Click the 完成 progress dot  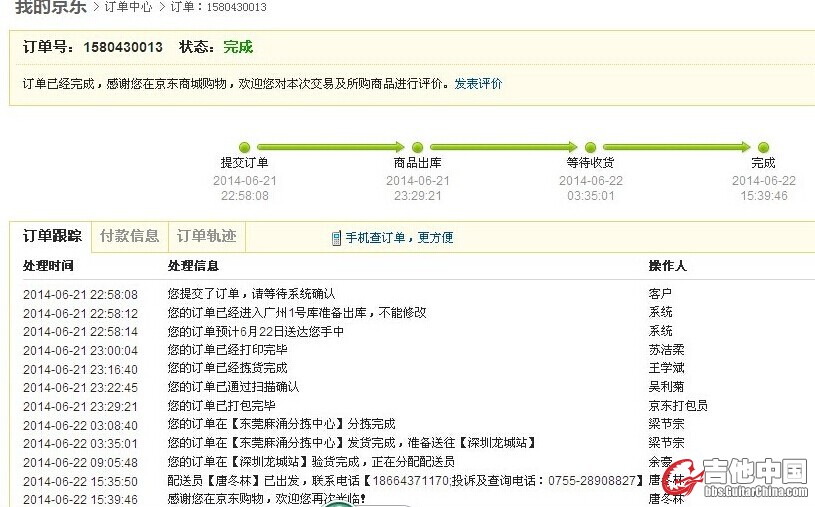(x=764, y=147)
